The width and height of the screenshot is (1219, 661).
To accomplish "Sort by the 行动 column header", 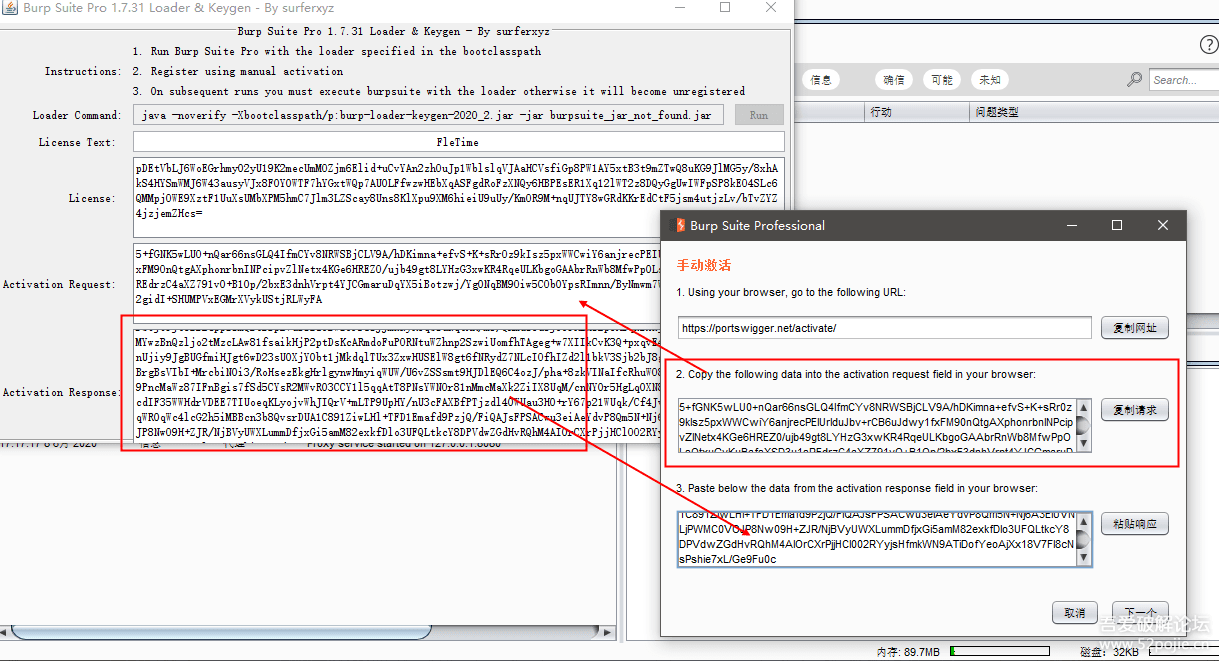I will point(918,112).
